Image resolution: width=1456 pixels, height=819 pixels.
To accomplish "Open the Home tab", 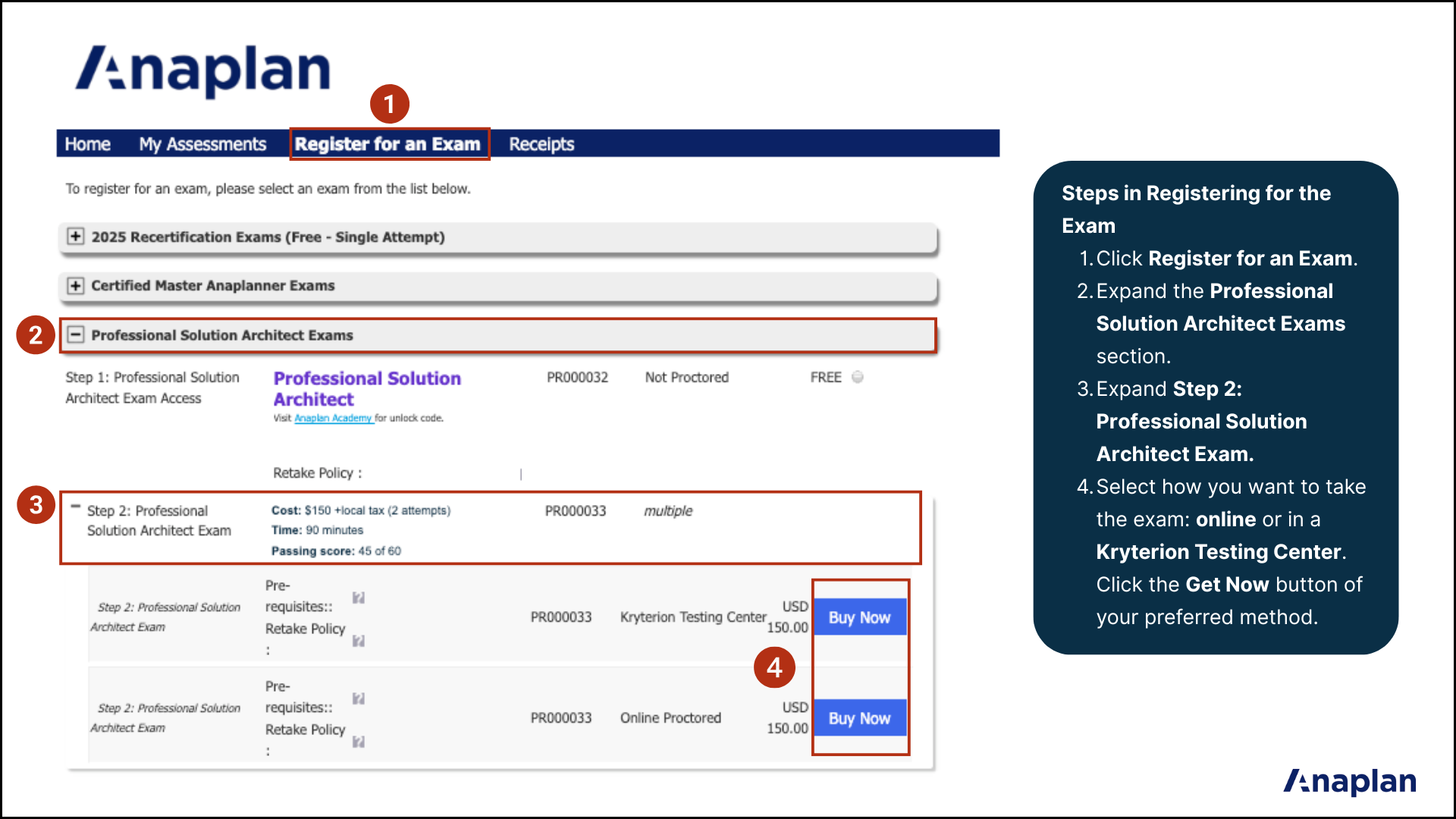I will pos(87,144).
